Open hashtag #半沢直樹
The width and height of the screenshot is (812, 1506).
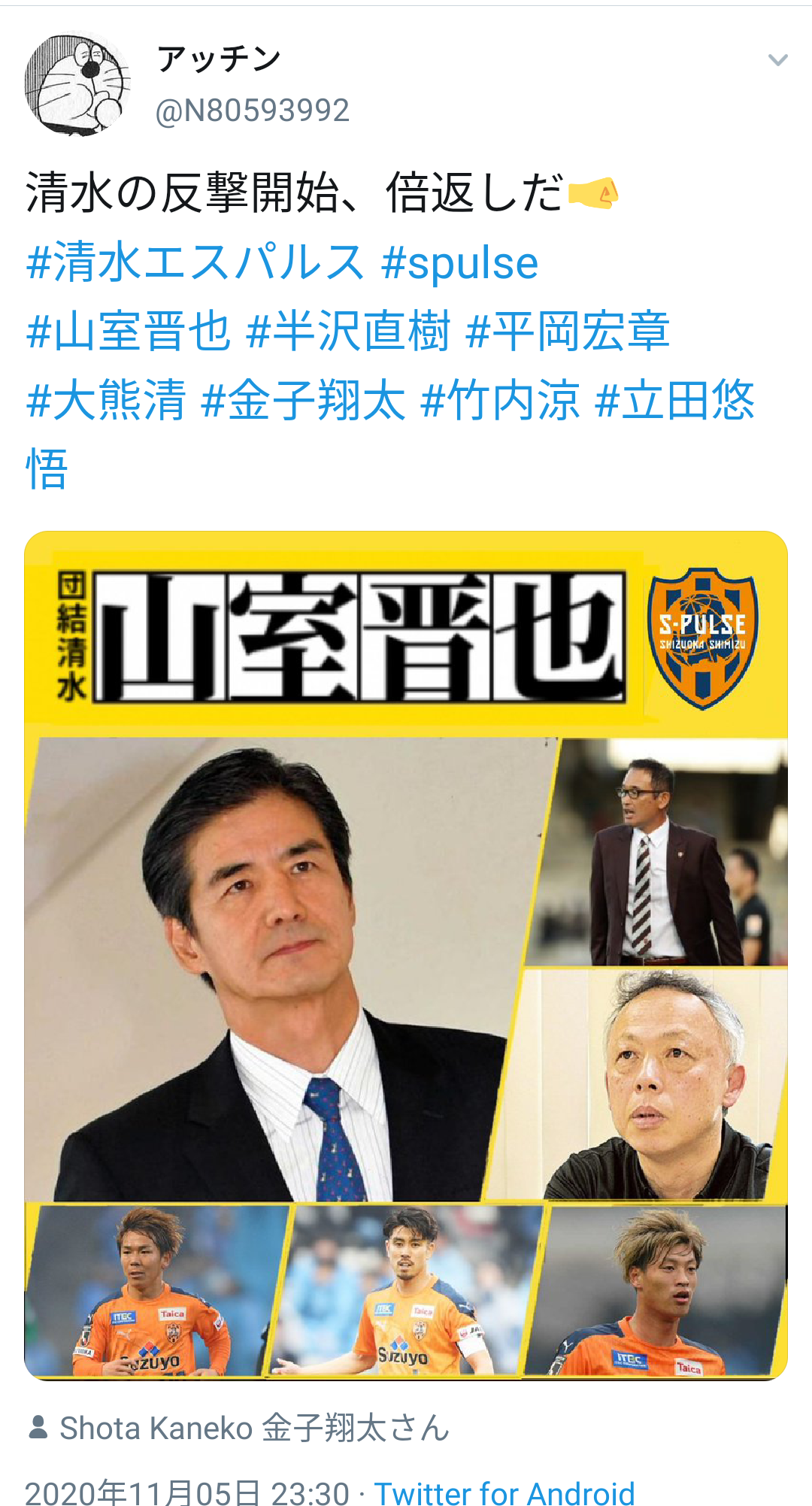349,331
